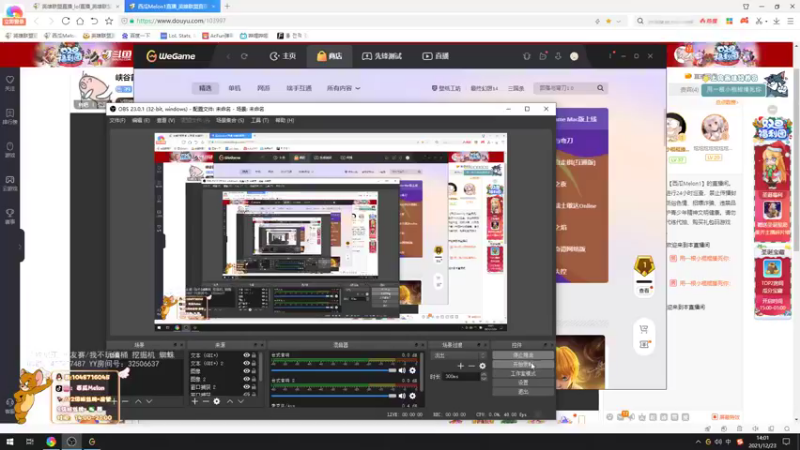Click the WeGame refresh arrow icon
The width and height of the screenshot is (800, 450).
[244, 56]
